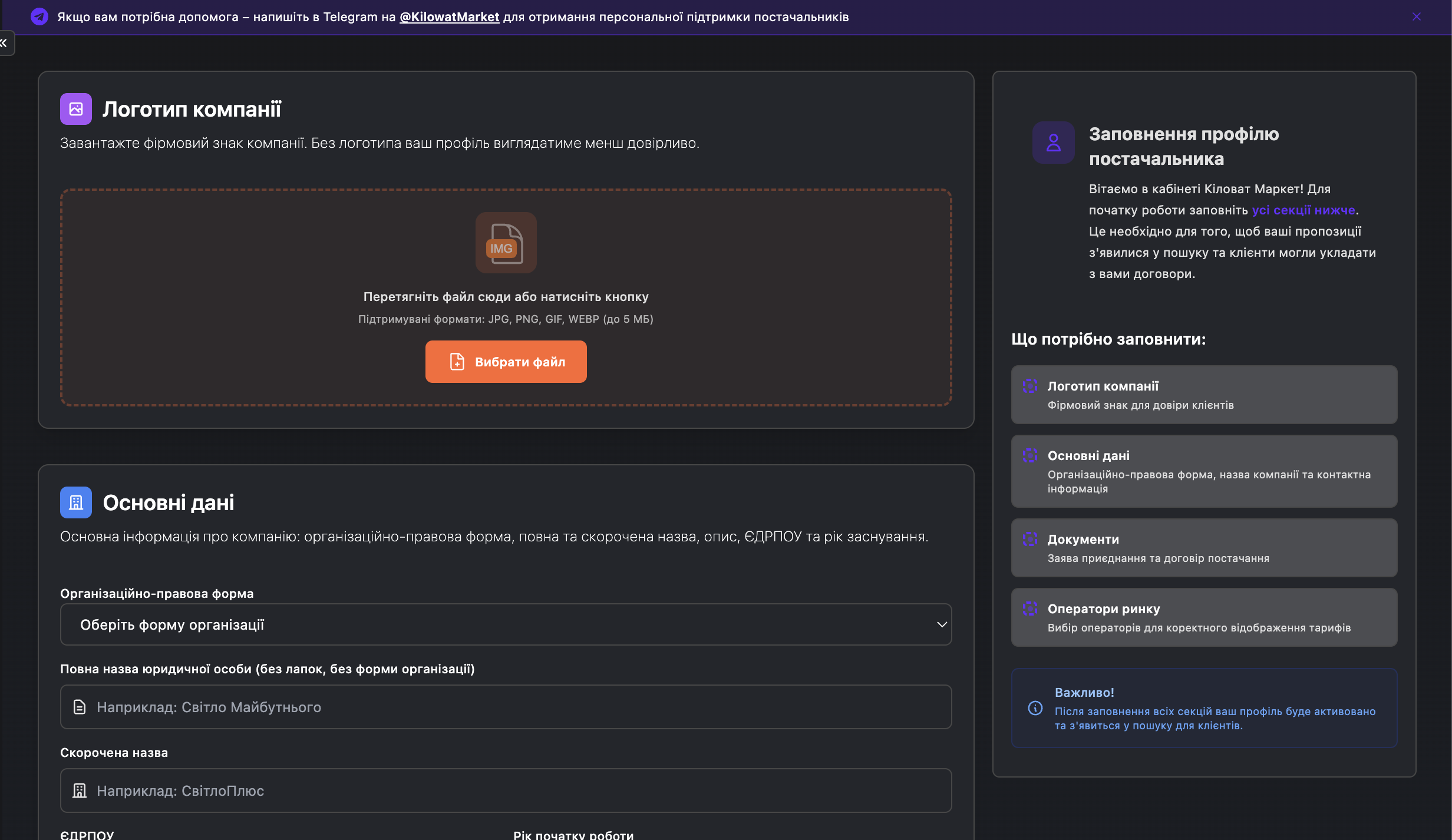
Task: Select the Документи checklist item
Action: (x=1204, y=548)
